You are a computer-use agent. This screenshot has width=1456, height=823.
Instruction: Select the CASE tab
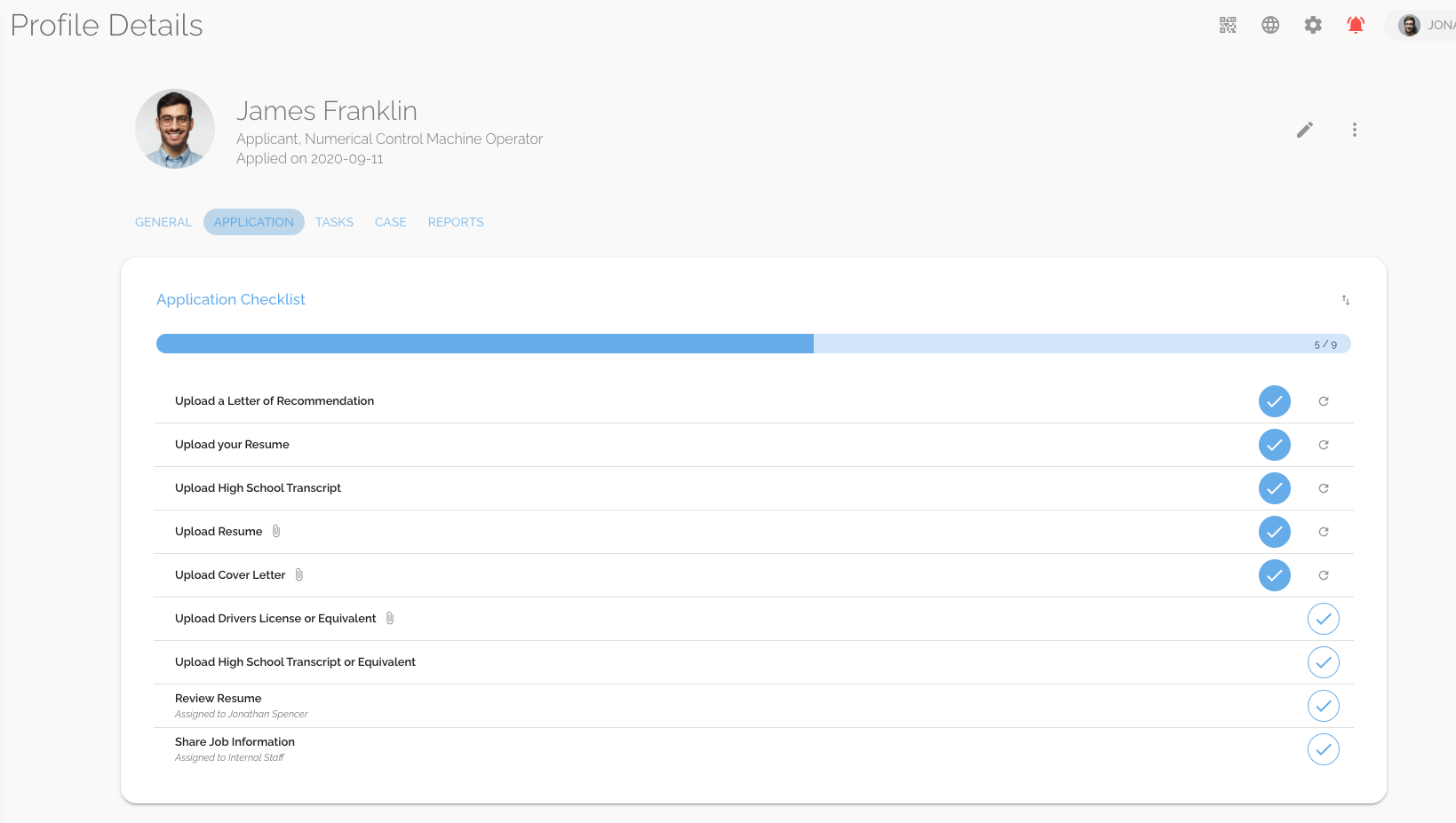[390, 222]
